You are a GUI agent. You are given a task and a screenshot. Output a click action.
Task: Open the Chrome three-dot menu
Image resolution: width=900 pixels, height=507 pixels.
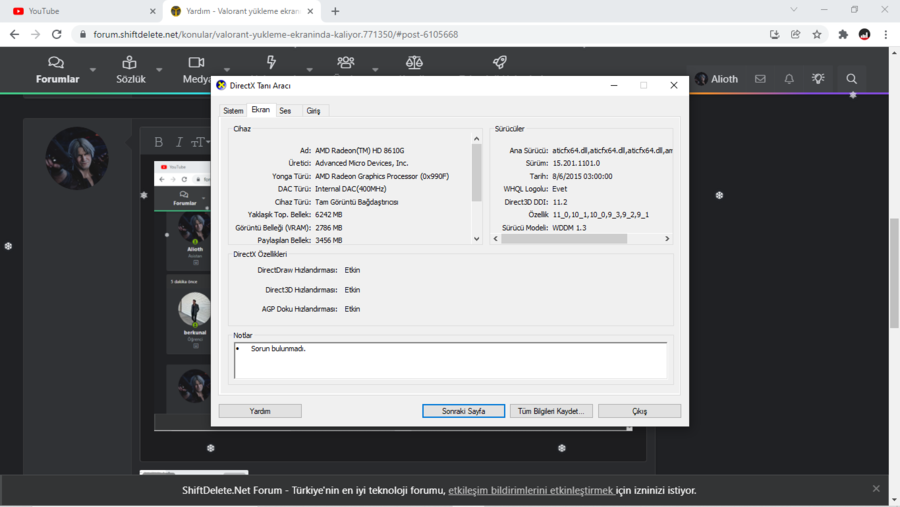click(886, 34)
